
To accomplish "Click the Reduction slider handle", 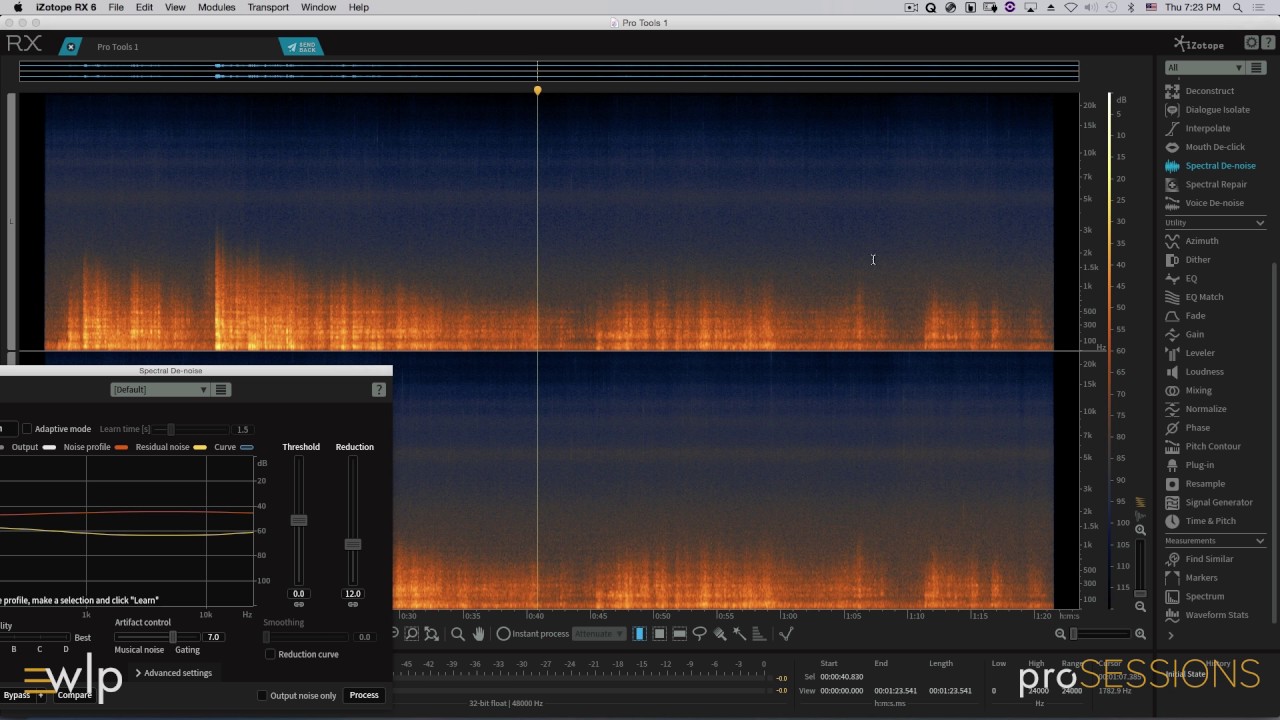I will click(352, 544).
